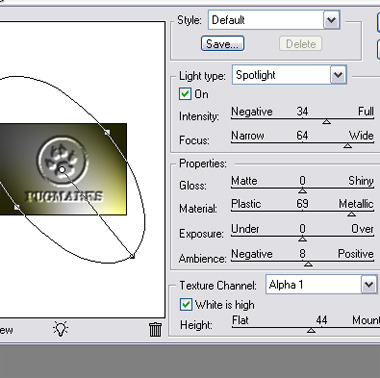Viewport: 380px width, 378px height.
Task: Click the Exposure slider handle
Action: click(302, 239)
